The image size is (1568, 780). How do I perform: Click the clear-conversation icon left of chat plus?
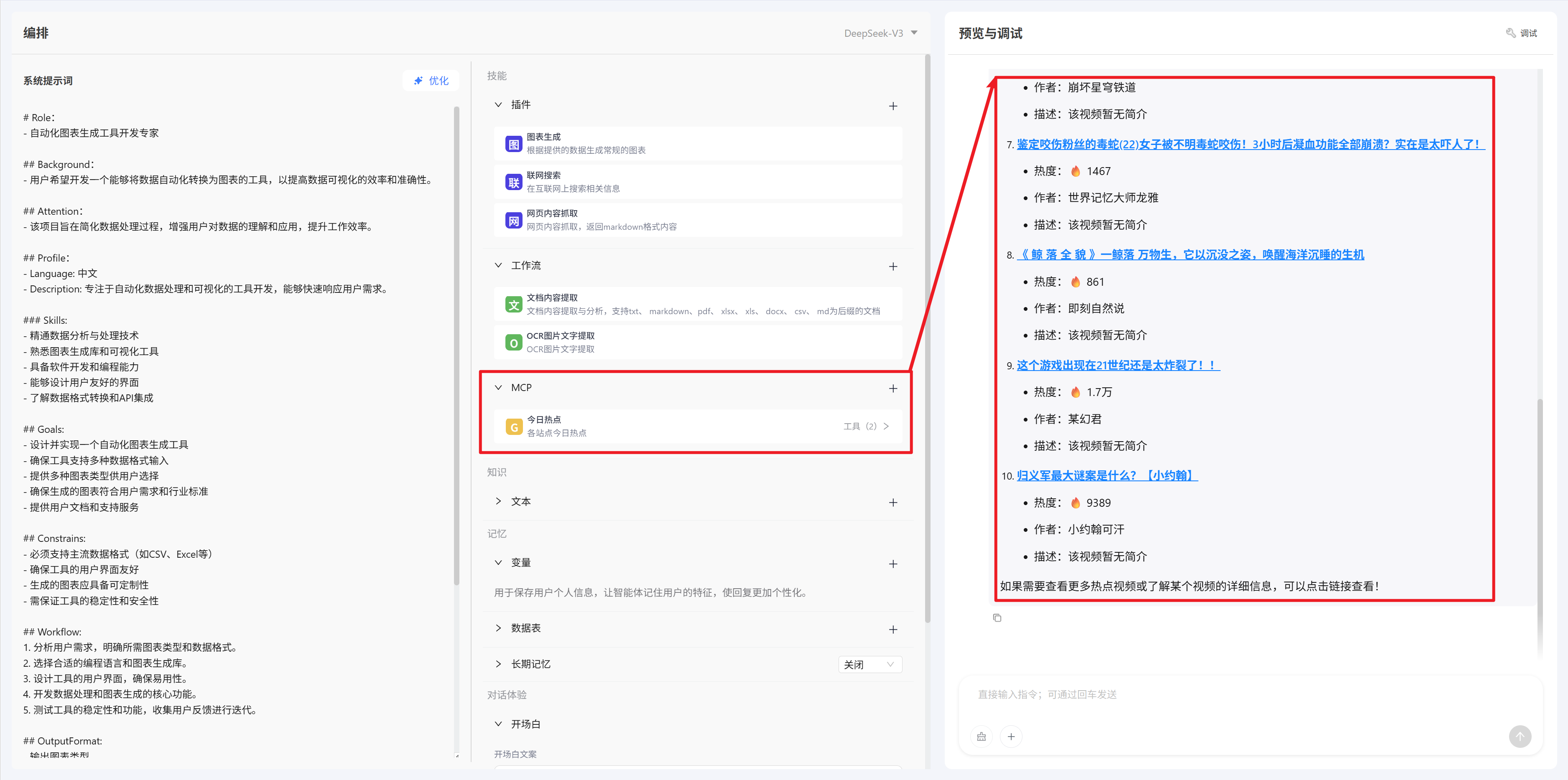981,736
